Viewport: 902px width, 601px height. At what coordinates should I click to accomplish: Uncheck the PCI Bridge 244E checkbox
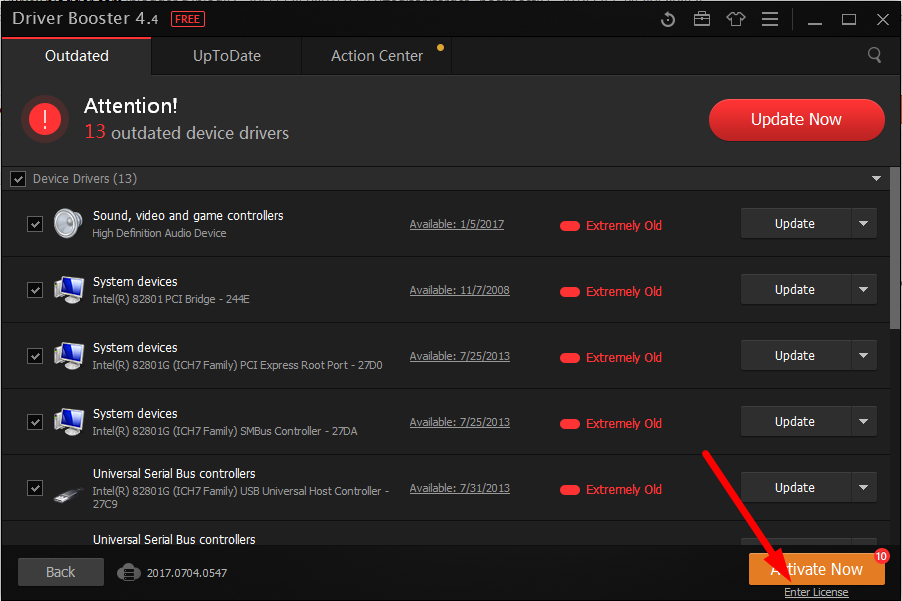point(35,290)
